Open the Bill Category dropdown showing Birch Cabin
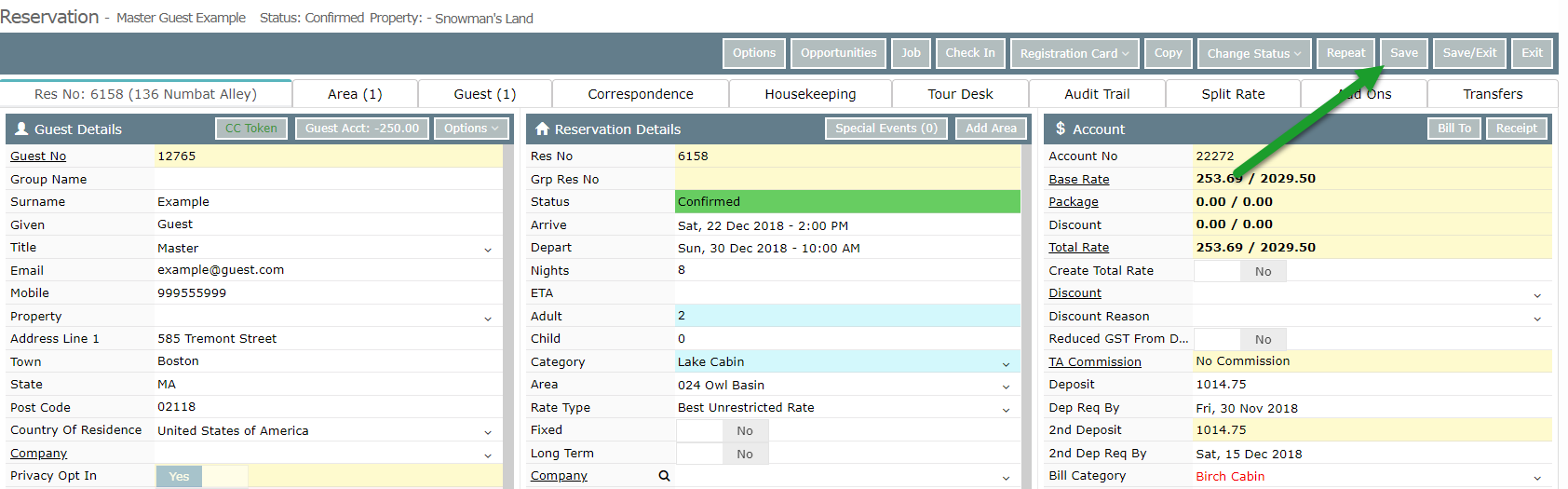Screen dimensions: 1568x489 coord(1537,477)
